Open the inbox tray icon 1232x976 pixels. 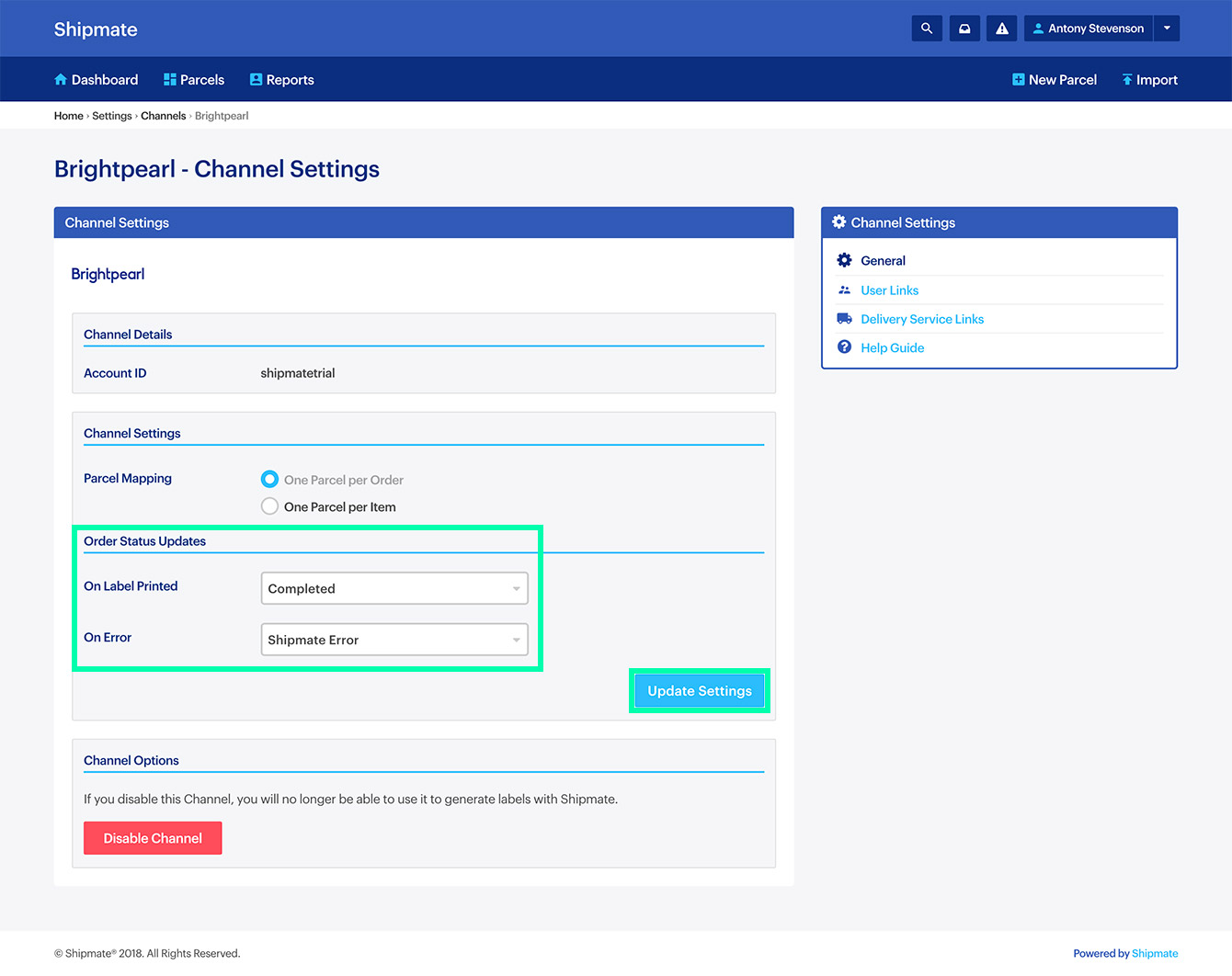(x=964, y=28)
